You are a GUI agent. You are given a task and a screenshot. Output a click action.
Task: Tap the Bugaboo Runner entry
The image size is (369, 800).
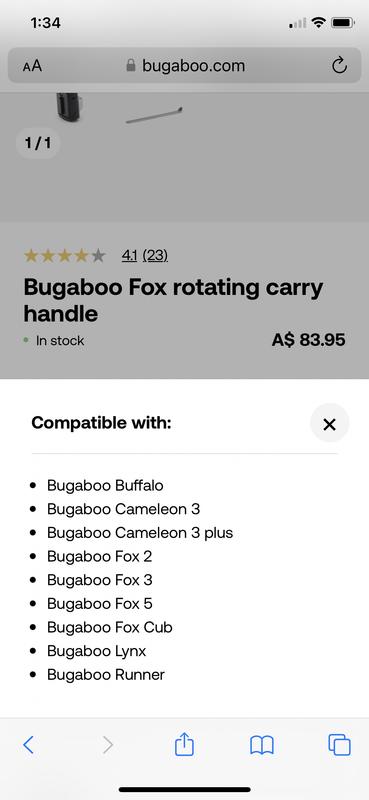[x=106, y=674]
